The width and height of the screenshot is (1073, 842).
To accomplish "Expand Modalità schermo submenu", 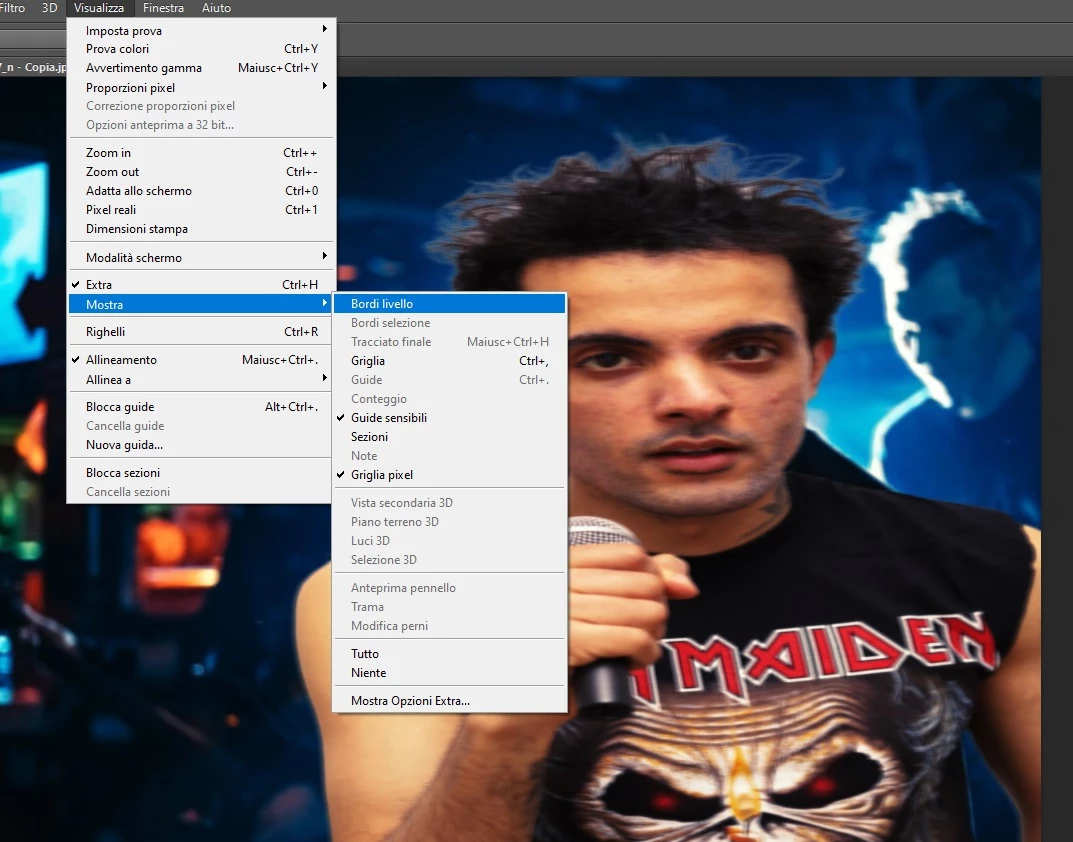I will pos(202,257).
